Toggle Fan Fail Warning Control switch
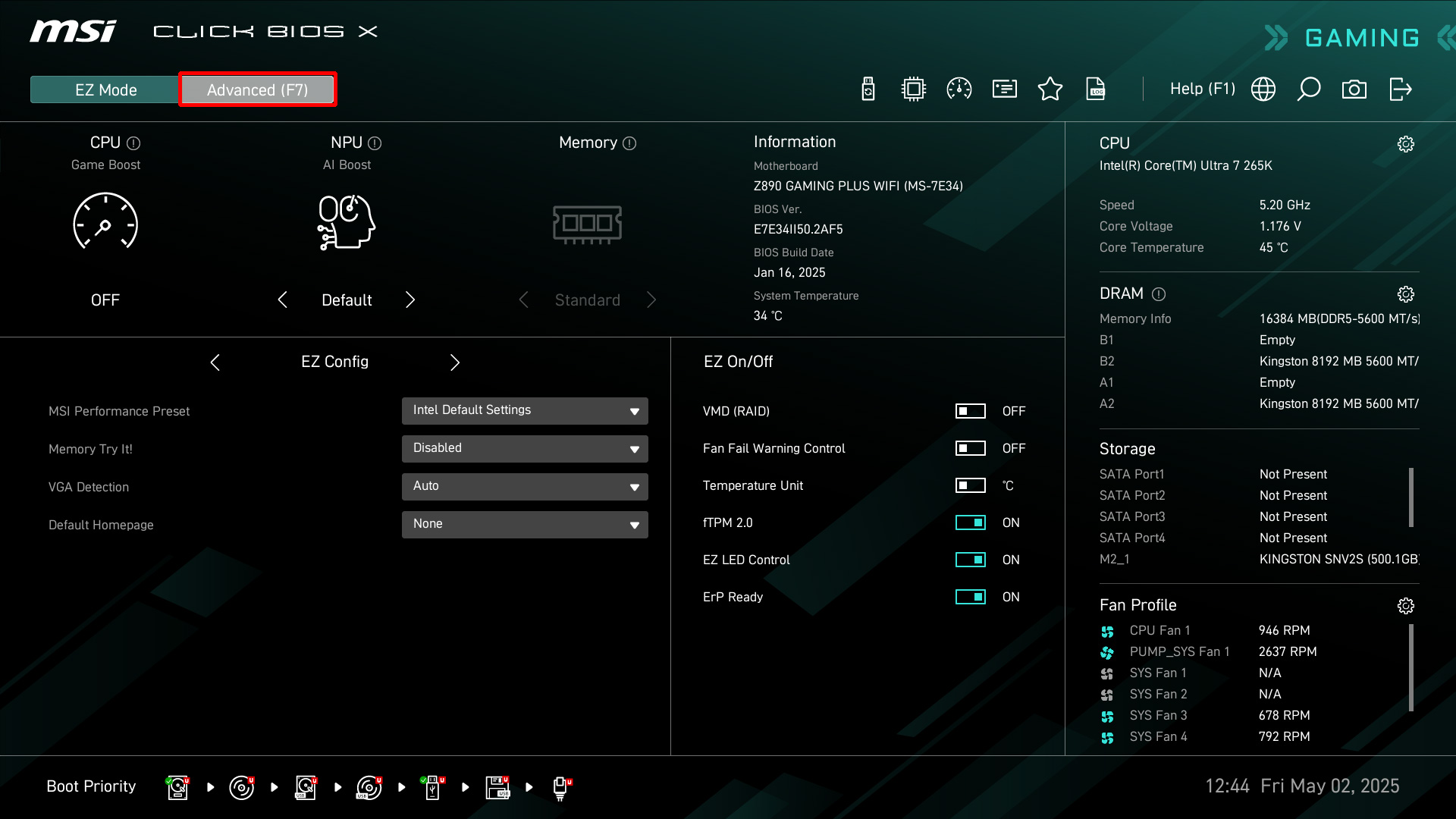 pyautogui.click(x=971, y=448)
